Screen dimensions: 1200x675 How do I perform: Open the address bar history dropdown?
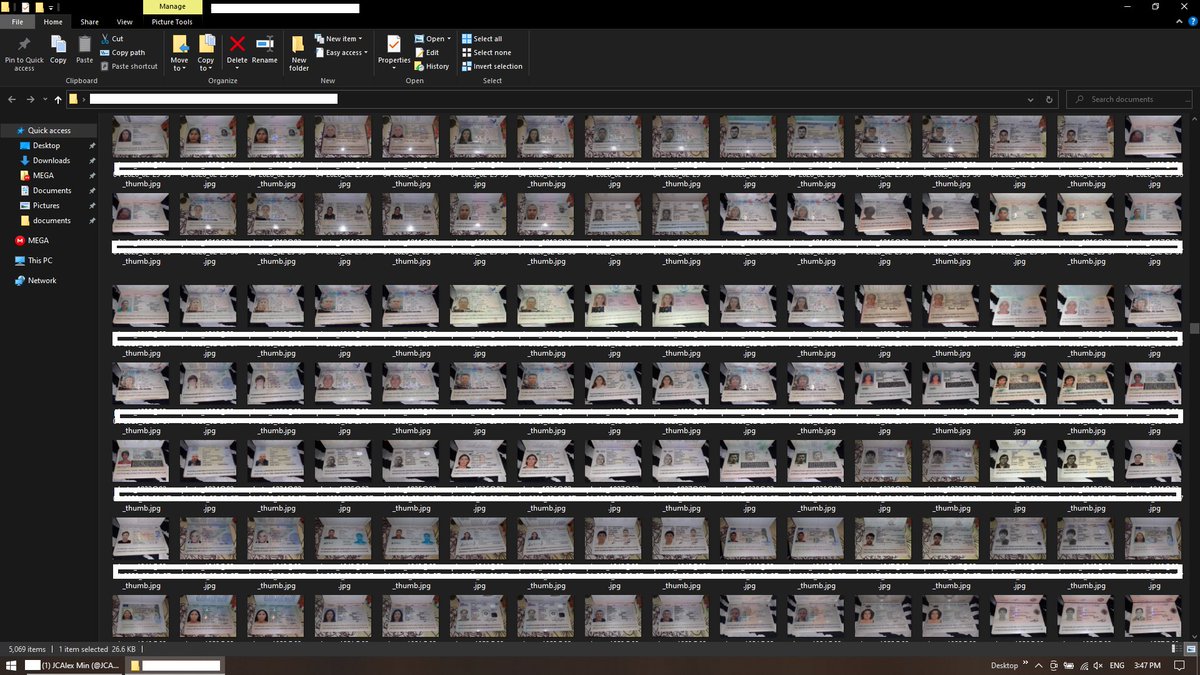pyautogui.click(x=1030, y=99)
